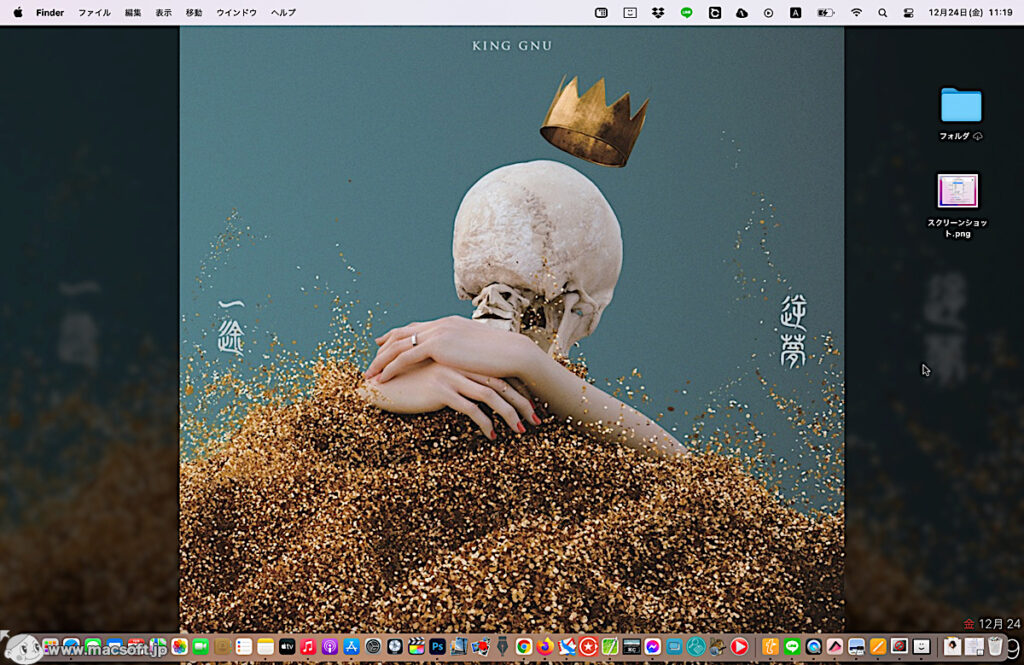The image size is (1024, 665).
Task: Open the red play button app in Dock
Action: (x=739, y=647)
